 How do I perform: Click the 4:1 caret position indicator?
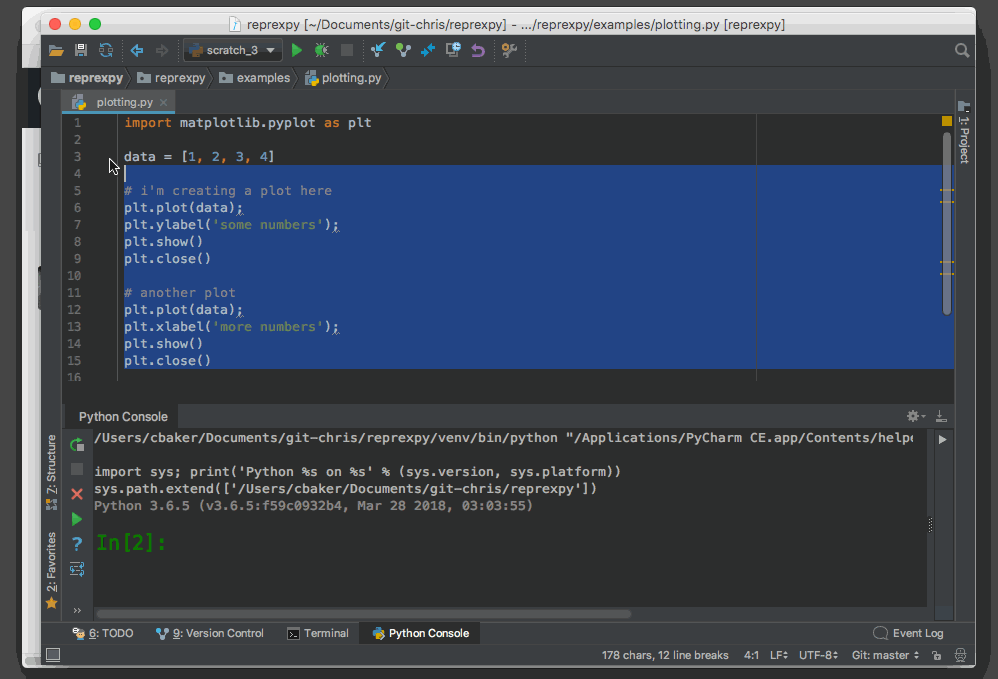[751, 655]
